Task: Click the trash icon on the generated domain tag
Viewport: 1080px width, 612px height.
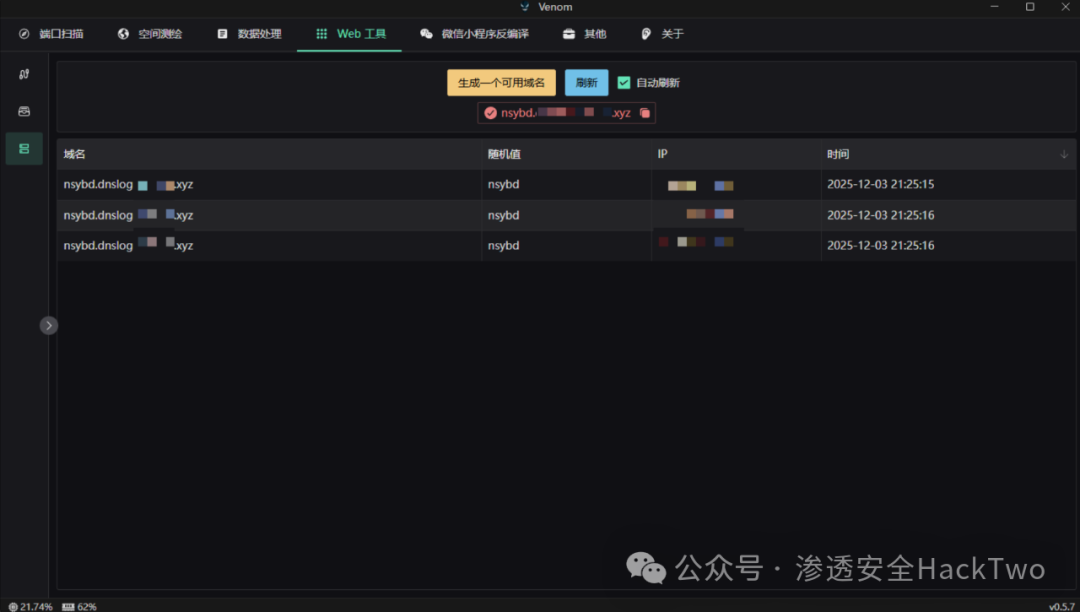Action: pos(644,112)
